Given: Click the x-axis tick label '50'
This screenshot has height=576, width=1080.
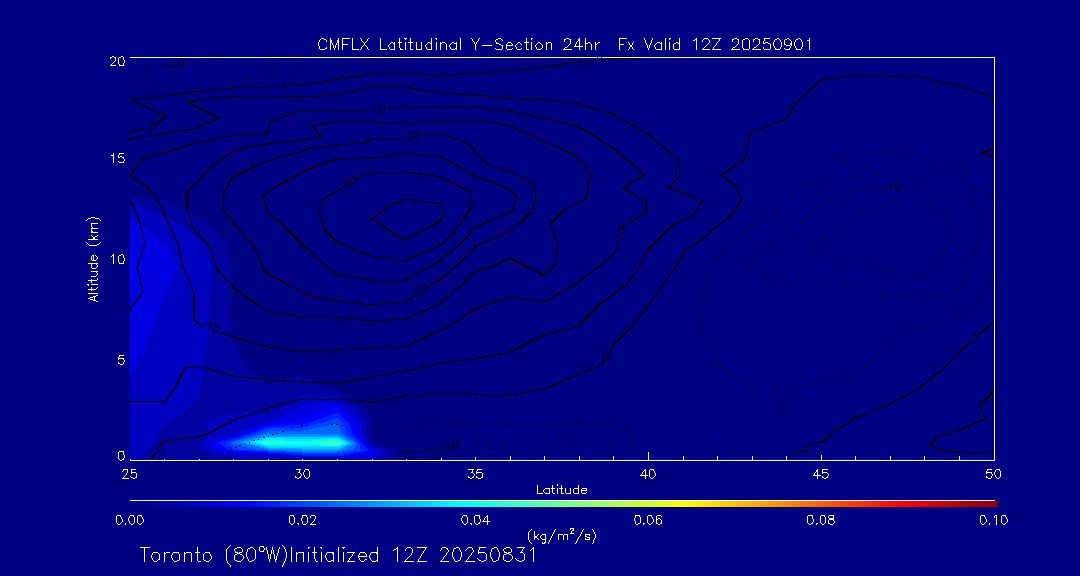Looking at the screenshot, I should pos(993,474).
